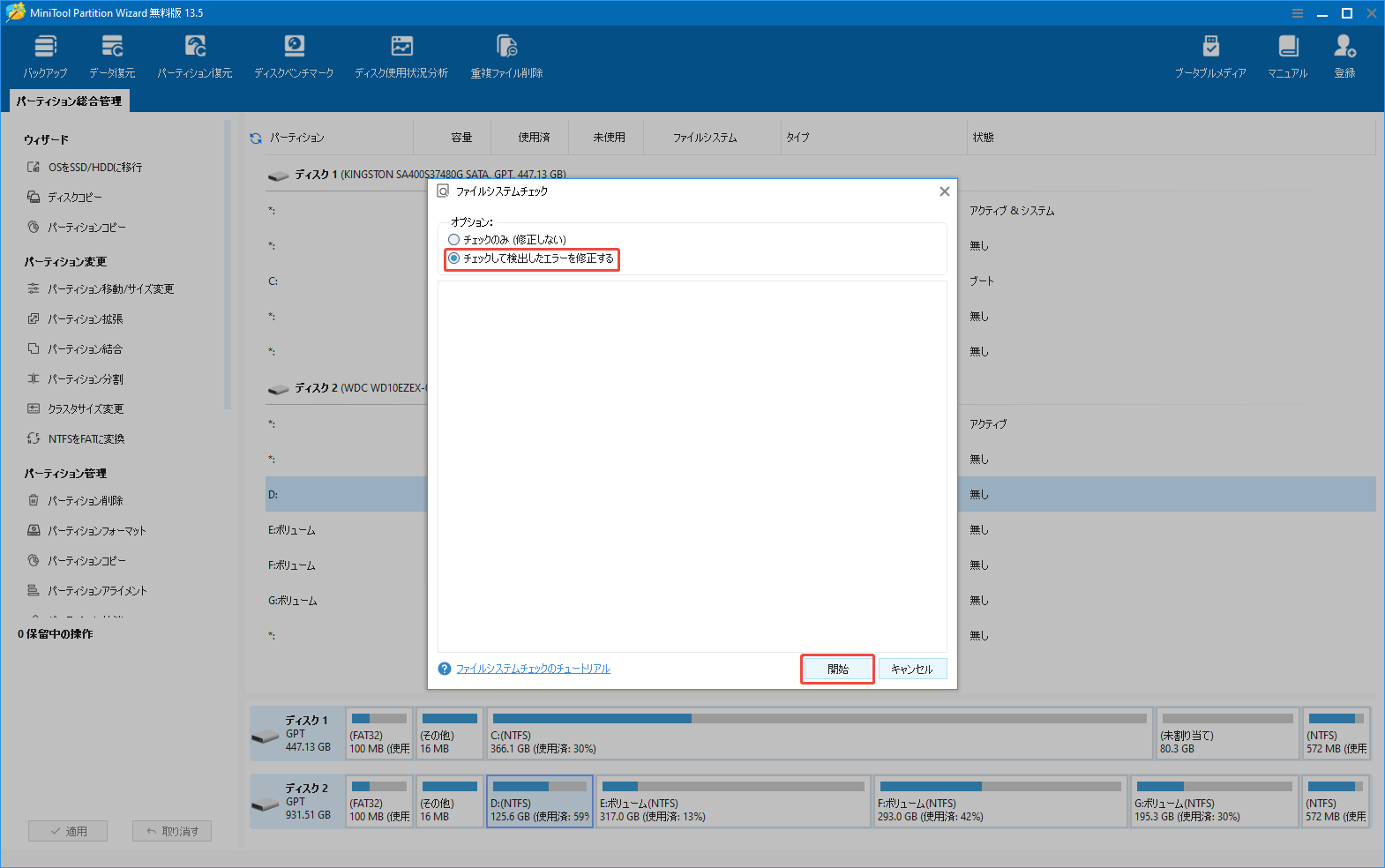
Task: Click the help icon next to tutorial link
Action: [x=445, y=669]
